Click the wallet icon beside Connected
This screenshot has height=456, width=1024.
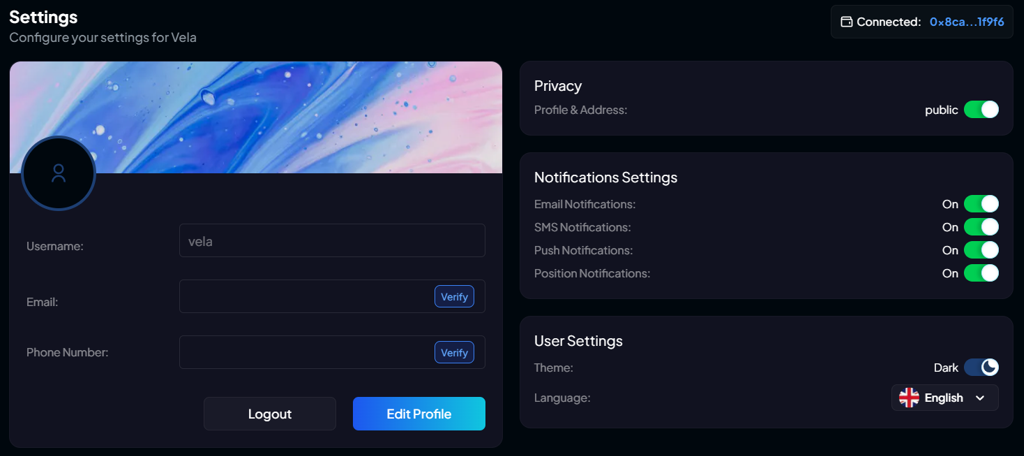(x=846, y=22)
